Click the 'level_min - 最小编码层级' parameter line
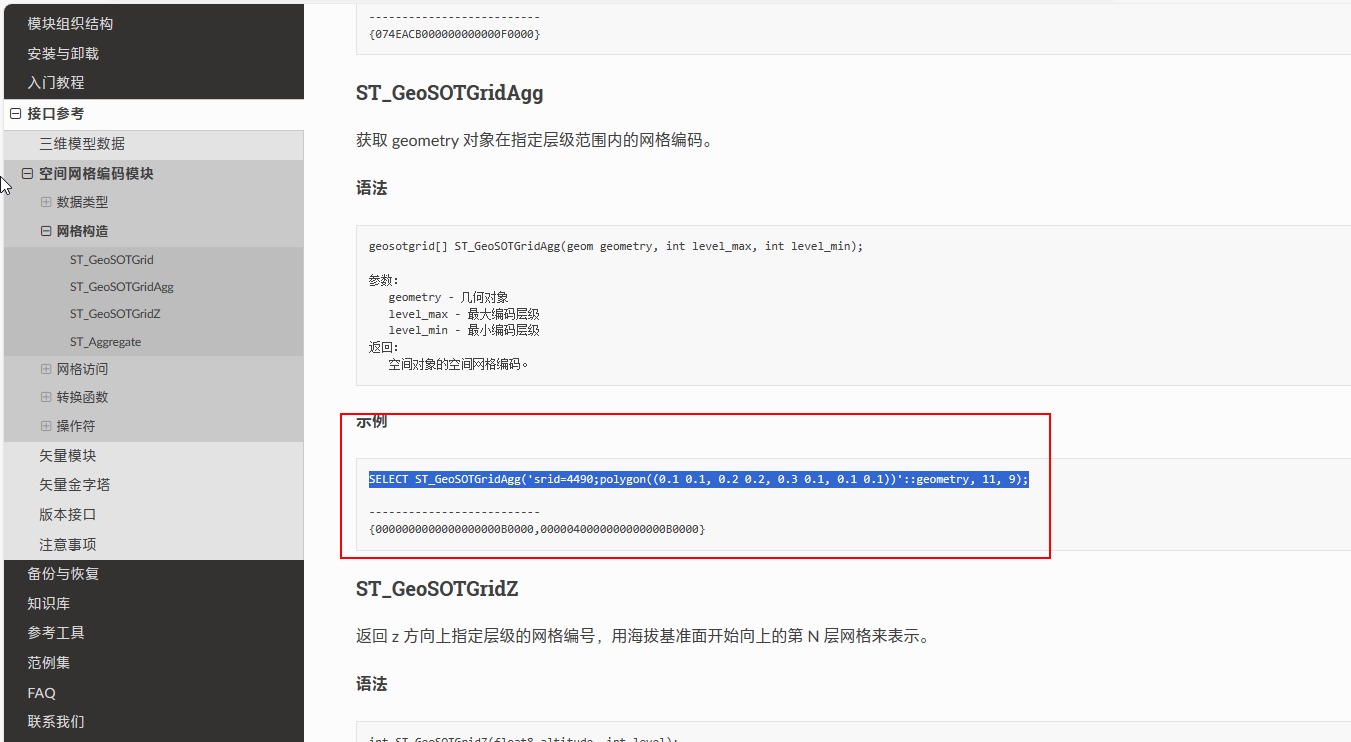1351x742 pixels. pyautogui.click(x=464, y=330)
